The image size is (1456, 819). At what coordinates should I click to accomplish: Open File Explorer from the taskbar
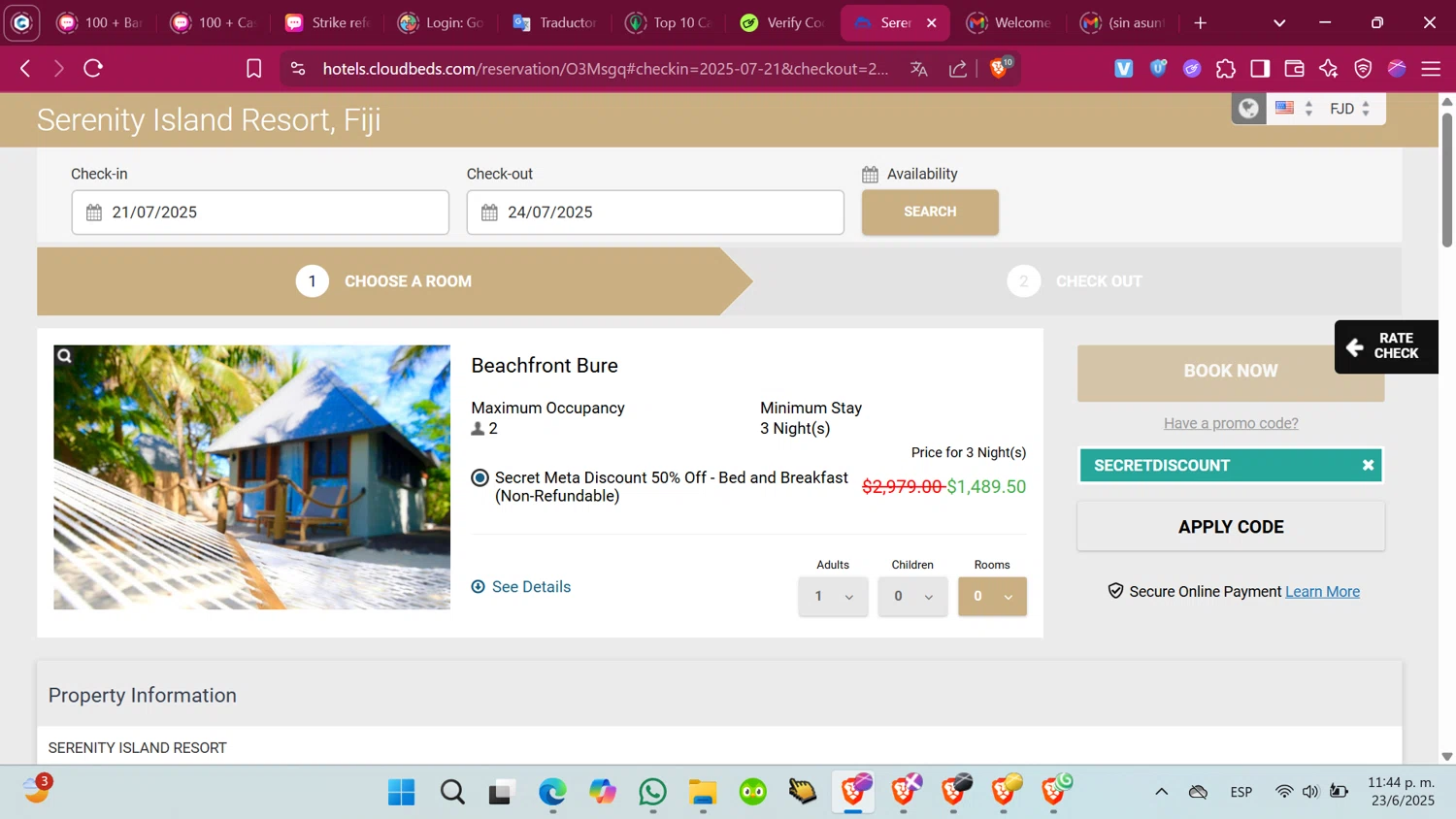pos(703,792)
